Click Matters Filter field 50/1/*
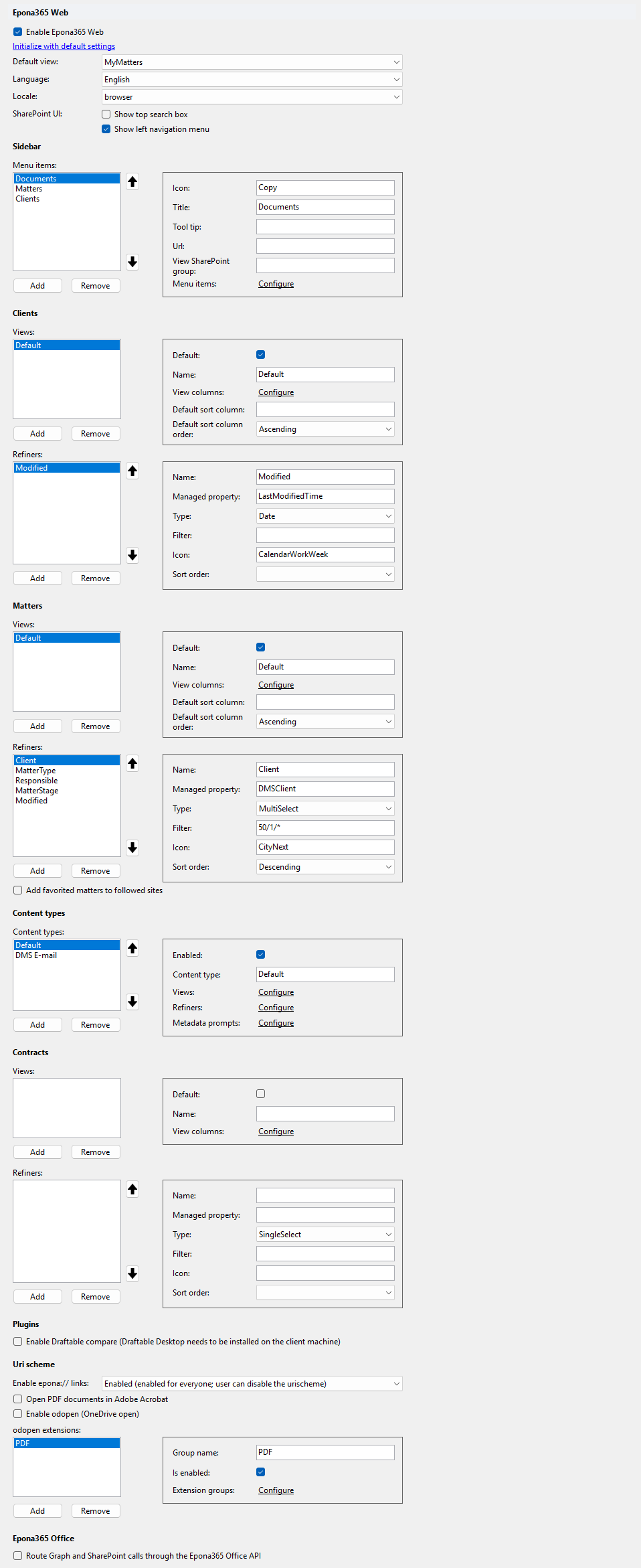This screenshot has width=641, height=1568. click(325, 828)
